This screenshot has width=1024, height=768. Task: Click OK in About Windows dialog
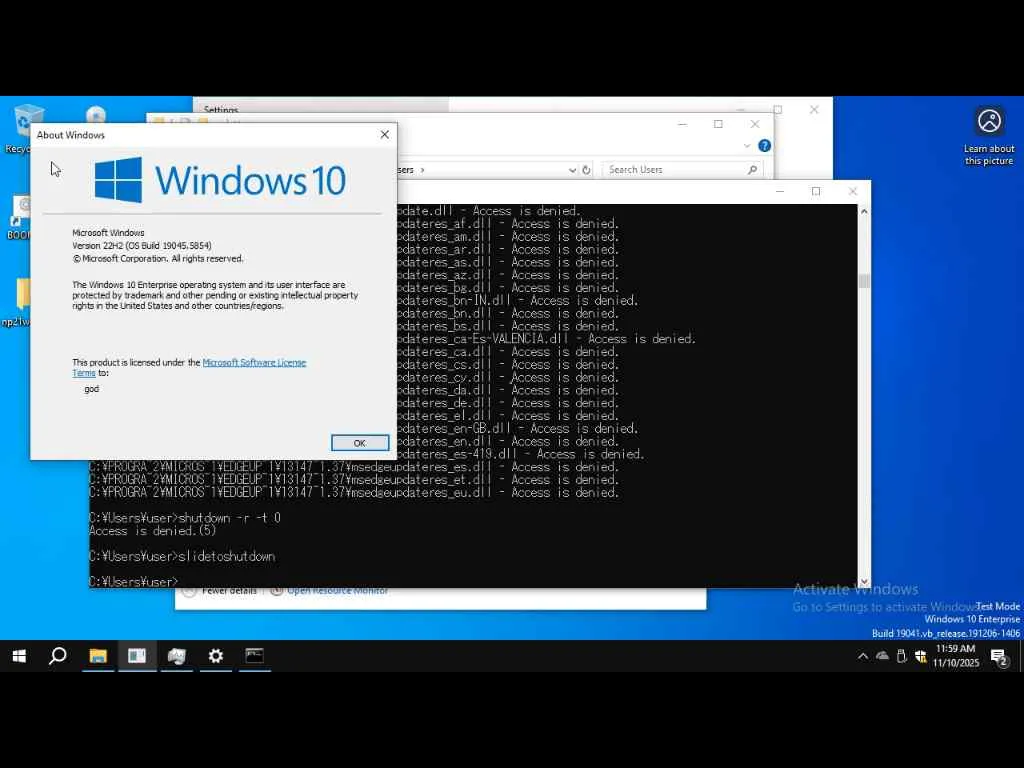(360, 443)
